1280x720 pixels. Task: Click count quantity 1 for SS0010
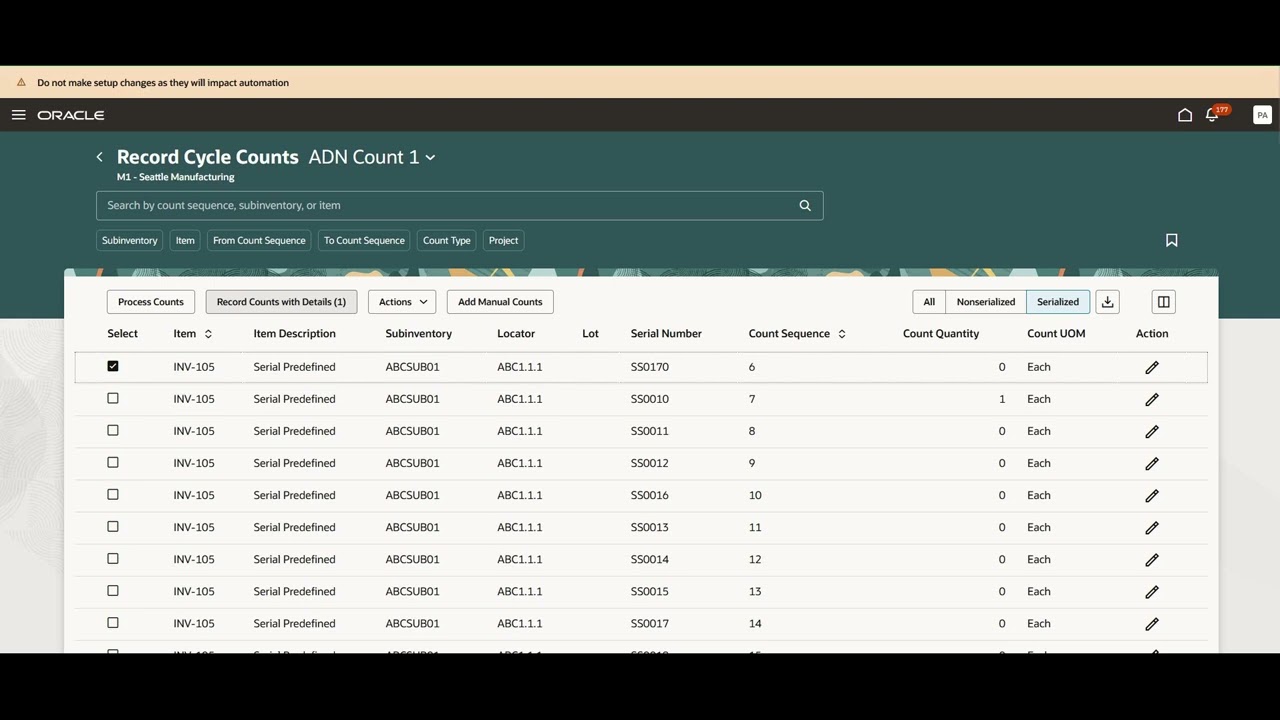click(x=1002, y=399)
